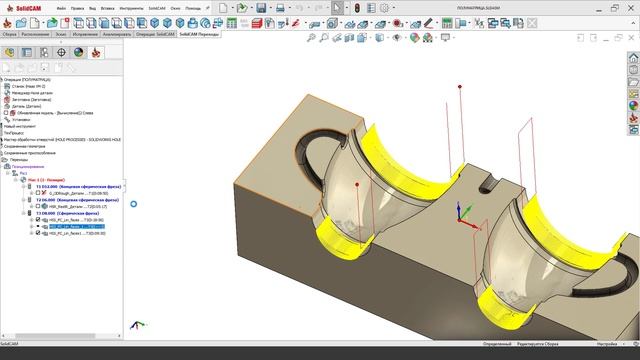Click Настройка in the status bar
Screen dimensions: 640x360
point(607,344)
